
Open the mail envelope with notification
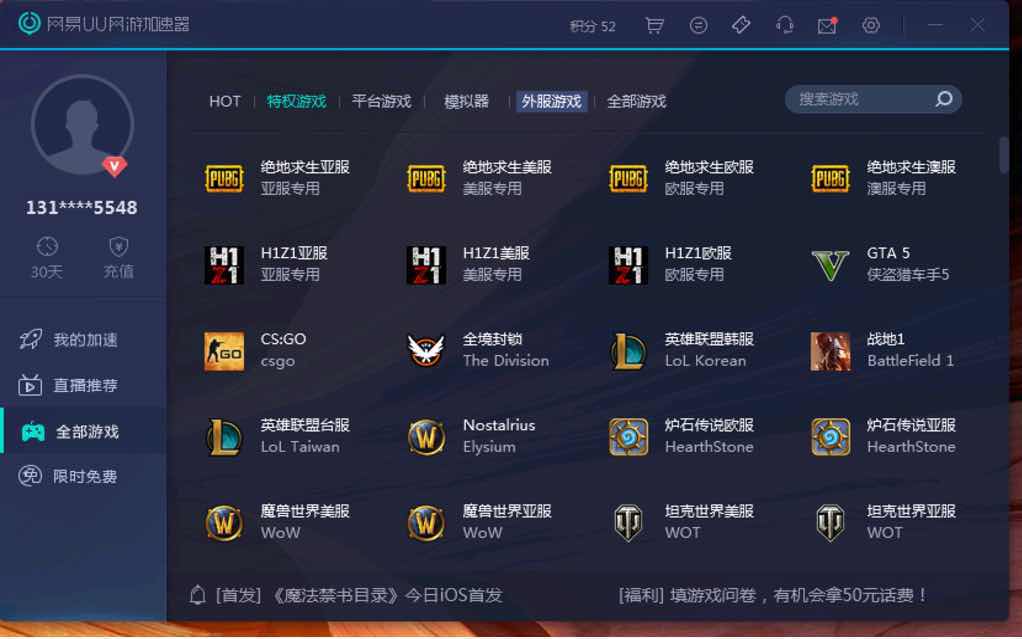(x=827, y=25)
